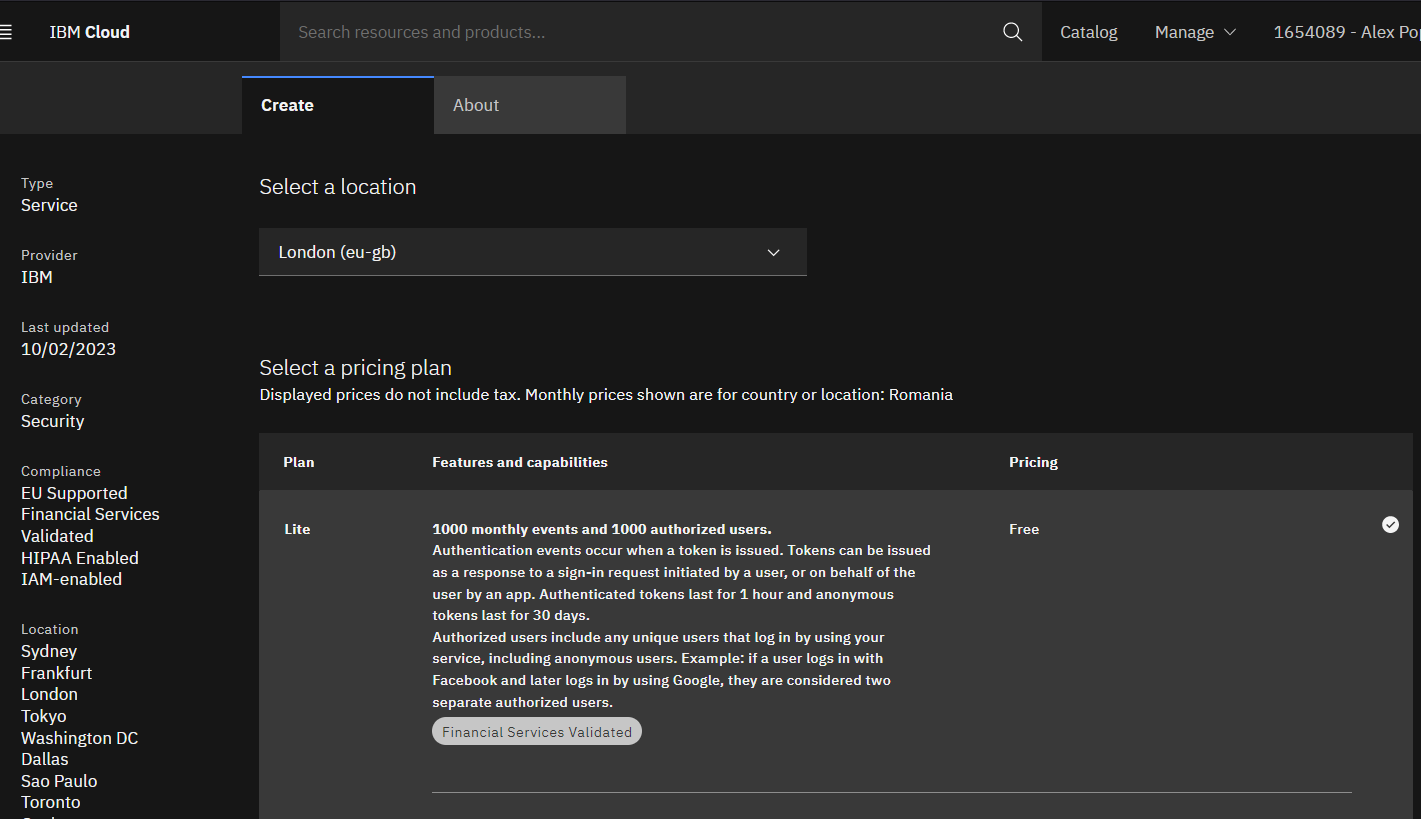Click the Security category value

tap(53, 421)
